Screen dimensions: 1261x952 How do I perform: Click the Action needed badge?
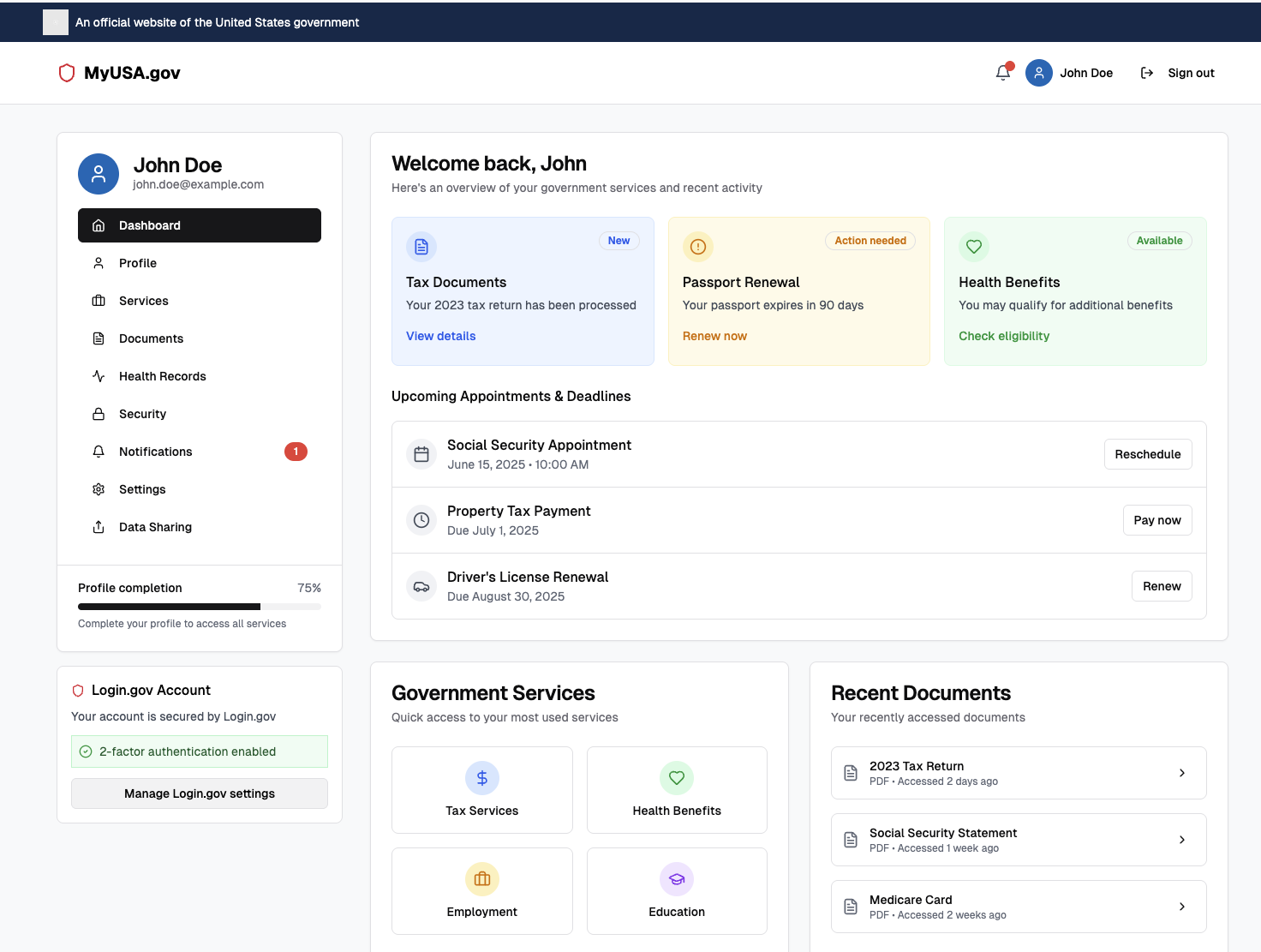coord(870,241)
